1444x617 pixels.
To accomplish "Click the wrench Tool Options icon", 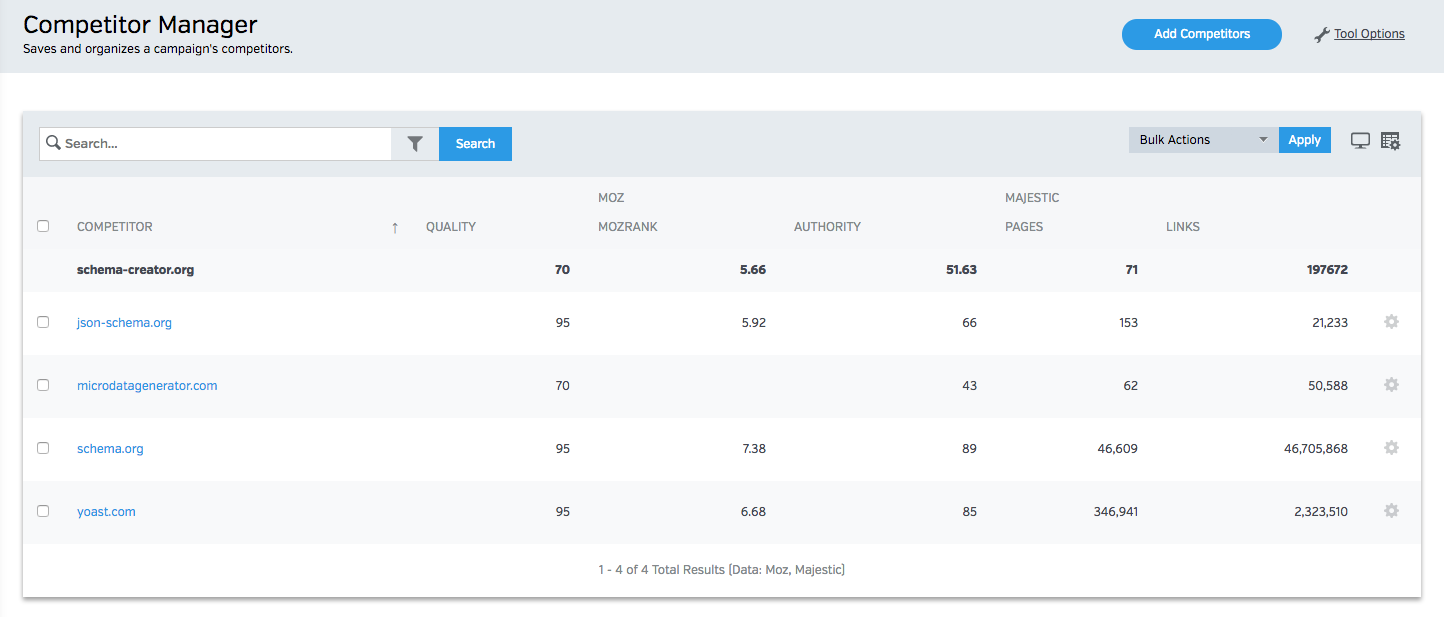I will click(x=1321, y=35).
